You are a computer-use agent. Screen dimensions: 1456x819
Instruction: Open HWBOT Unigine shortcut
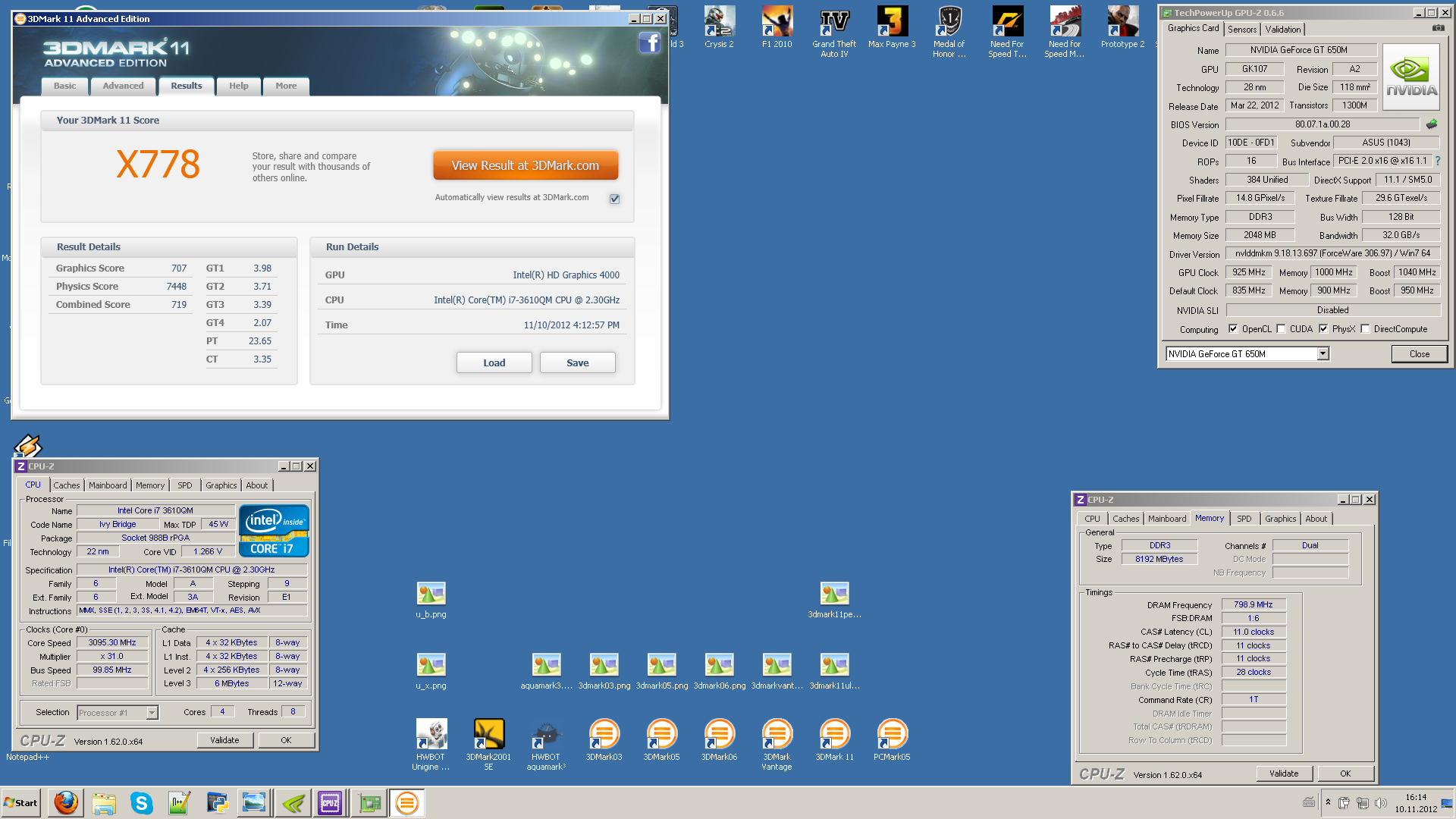431,744
